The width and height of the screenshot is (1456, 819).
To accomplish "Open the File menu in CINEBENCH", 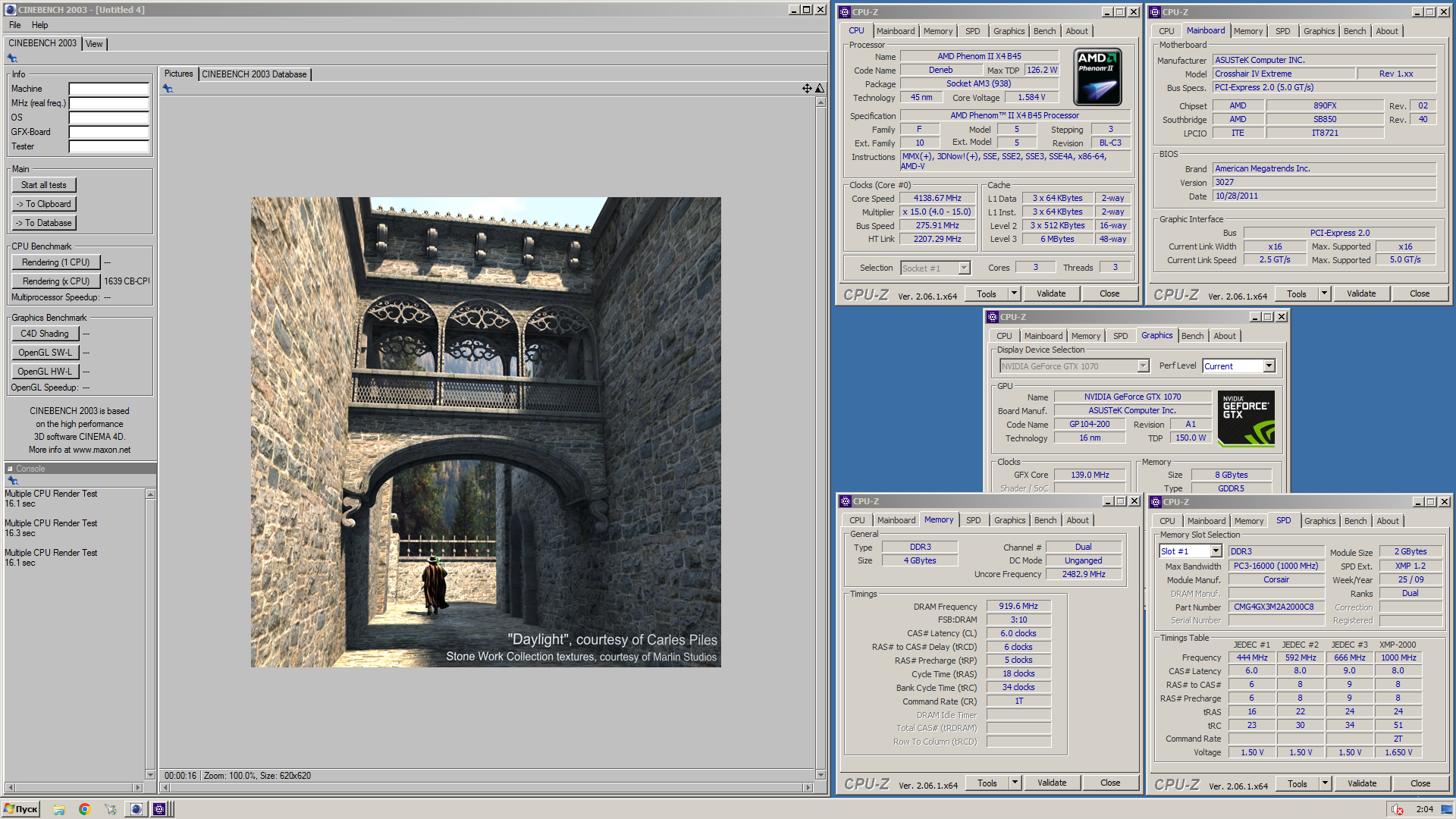I will tap(15, 25).
